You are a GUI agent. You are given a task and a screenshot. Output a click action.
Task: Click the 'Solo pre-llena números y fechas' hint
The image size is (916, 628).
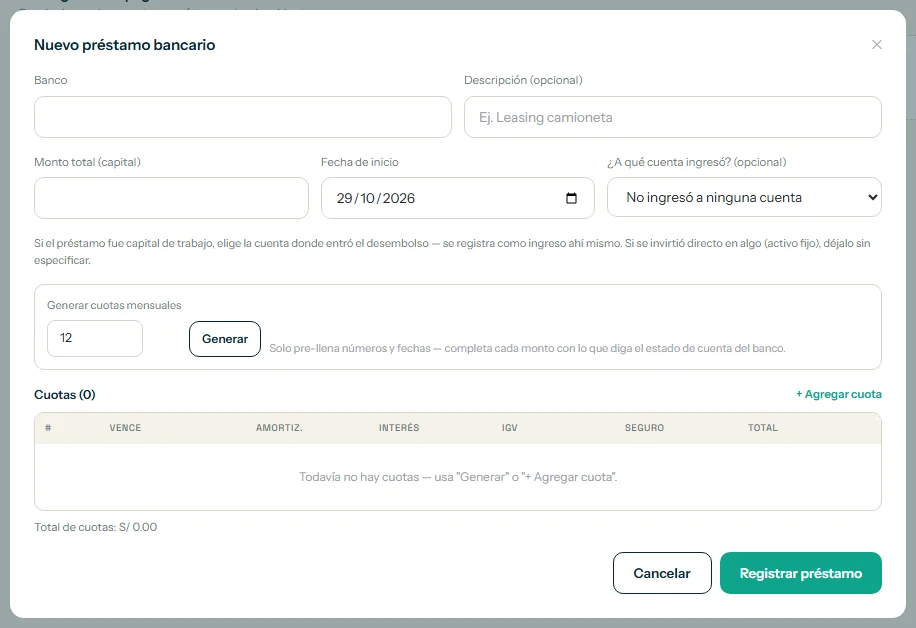coord(527,348)
